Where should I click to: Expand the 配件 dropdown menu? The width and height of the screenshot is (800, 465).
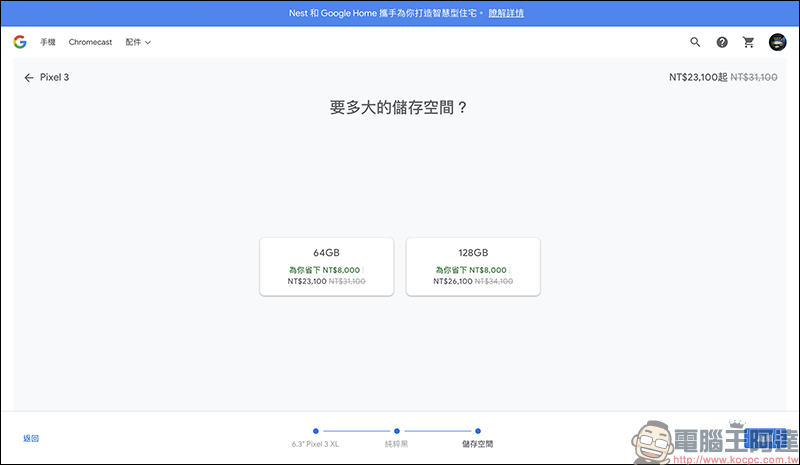click(138, 42)
